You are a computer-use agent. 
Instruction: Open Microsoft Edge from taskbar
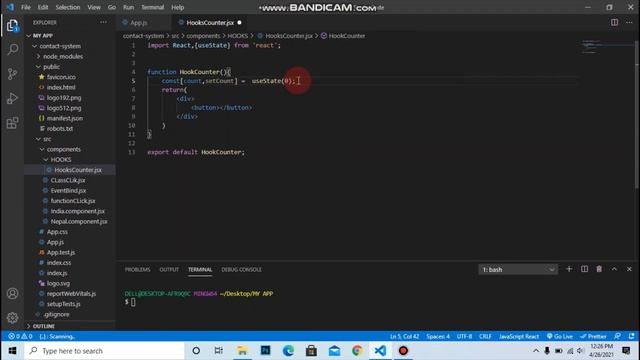[x=288, y=351]
